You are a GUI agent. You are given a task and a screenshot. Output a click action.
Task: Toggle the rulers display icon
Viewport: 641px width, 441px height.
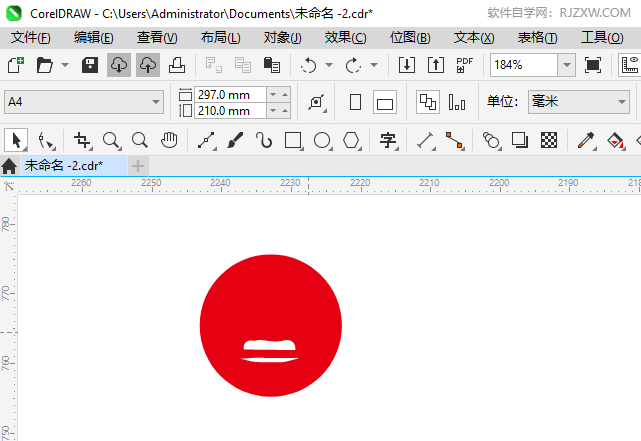[630, 65]
